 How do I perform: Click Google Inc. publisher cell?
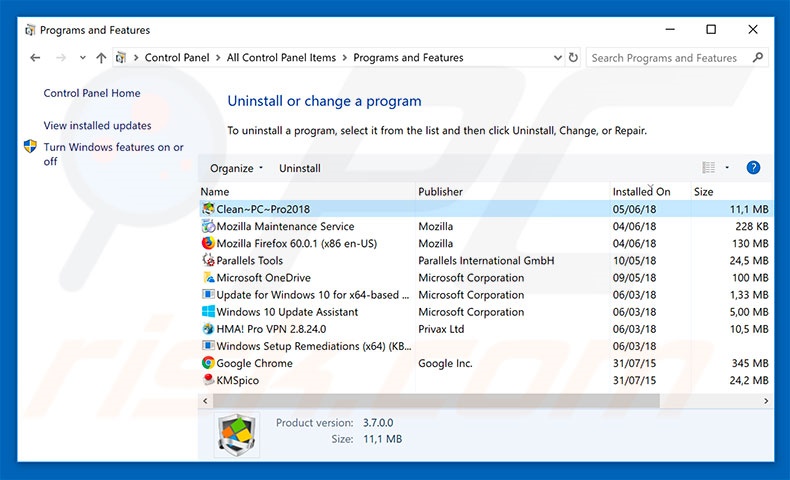pos(445,363)
